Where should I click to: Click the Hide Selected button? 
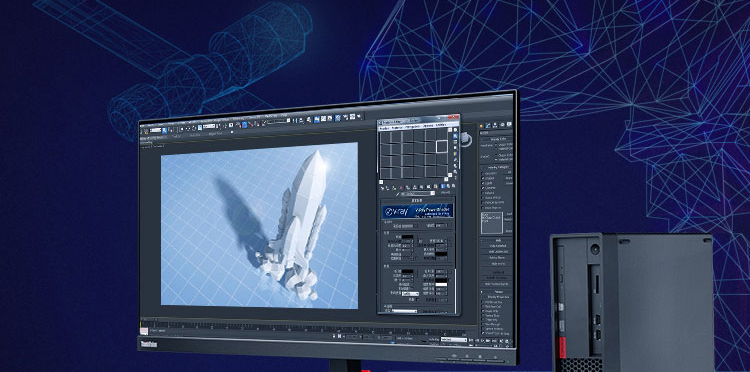pyautogui.click(x=496, y=246)
